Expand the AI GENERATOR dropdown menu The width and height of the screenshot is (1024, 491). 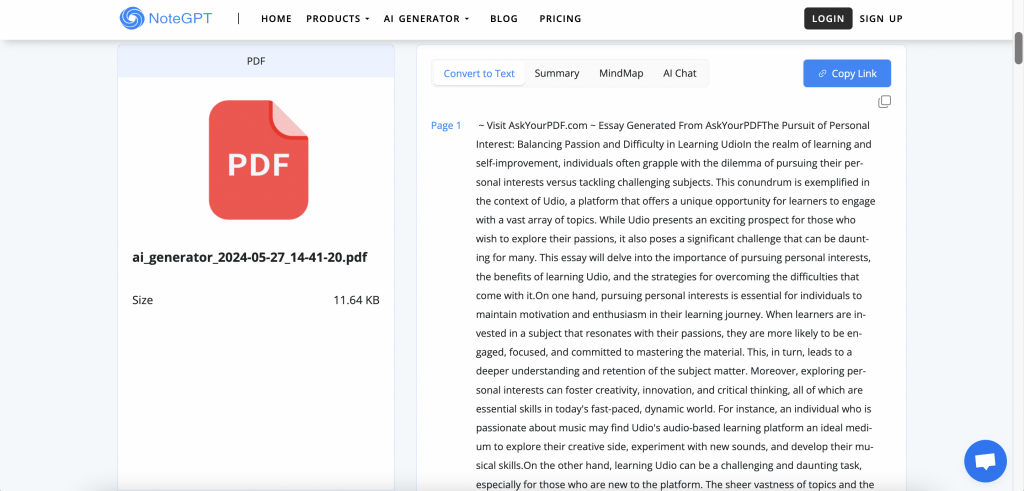426,19
